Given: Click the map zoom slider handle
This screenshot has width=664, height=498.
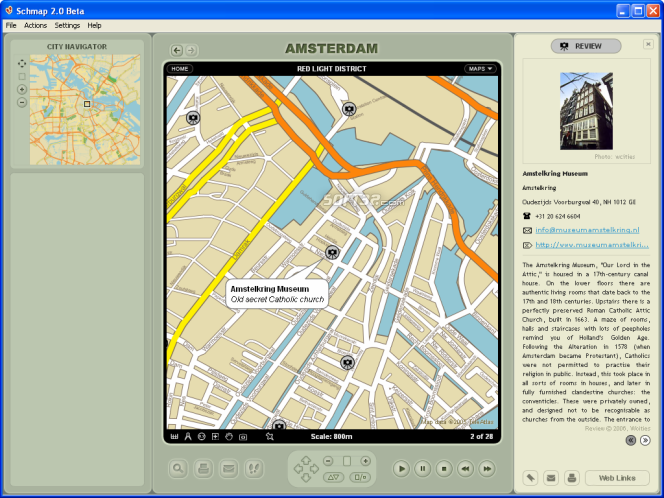Looking at the screenshot, I should pos(347,461).
